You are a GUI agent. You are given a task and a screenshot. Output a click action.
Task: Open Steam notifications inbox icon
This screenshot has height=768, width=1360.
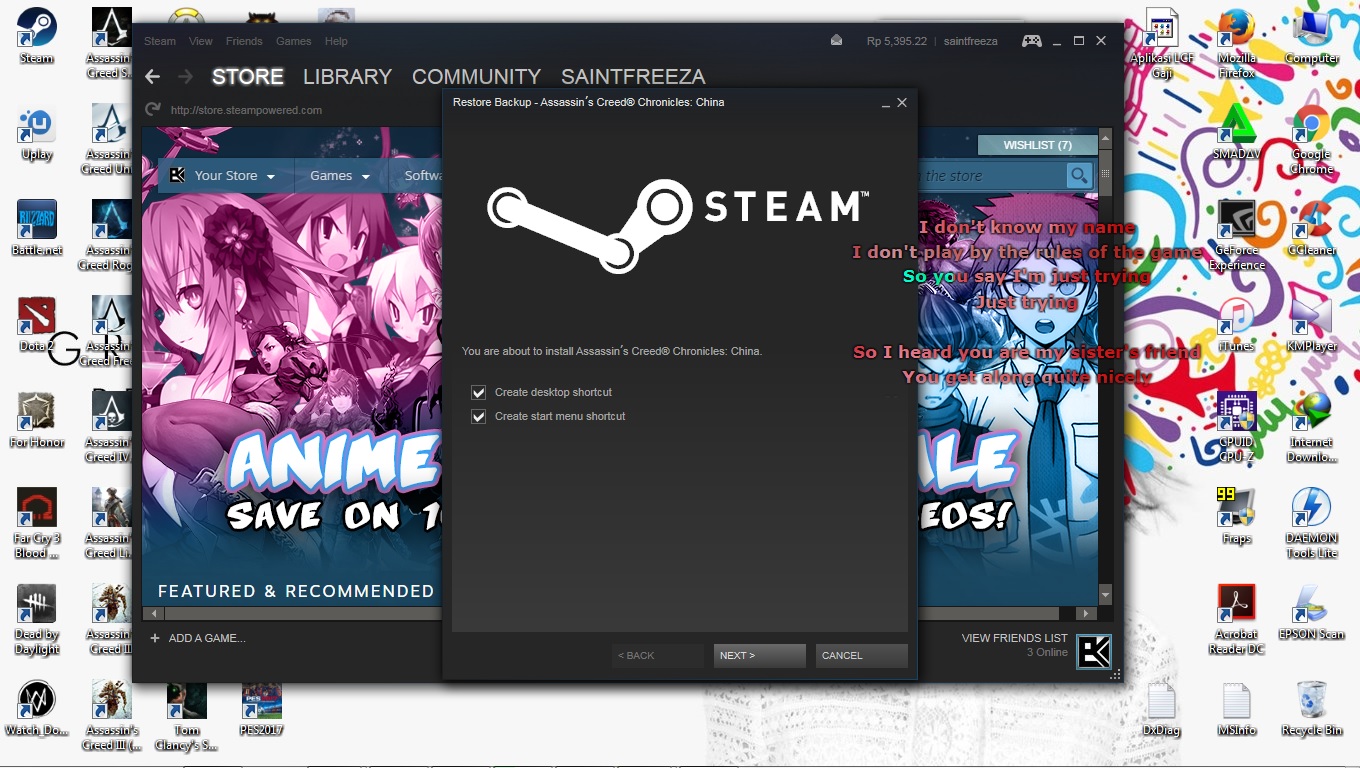[837, 41]
